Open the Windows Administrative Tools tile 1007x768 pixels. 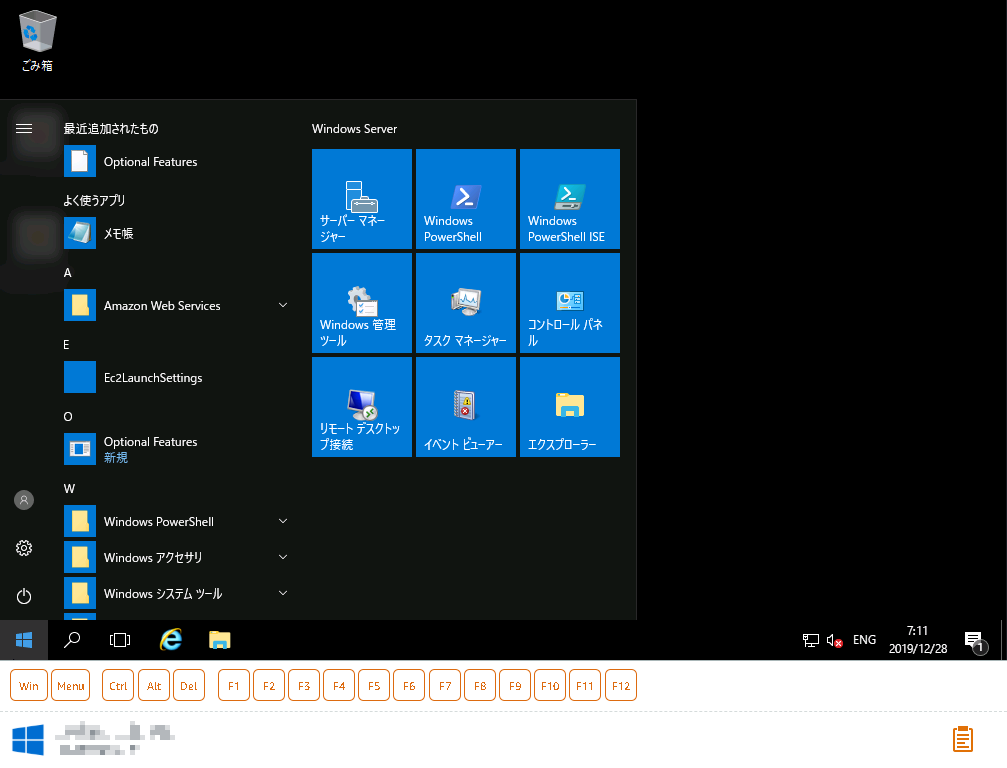click(x=362, y=303)
